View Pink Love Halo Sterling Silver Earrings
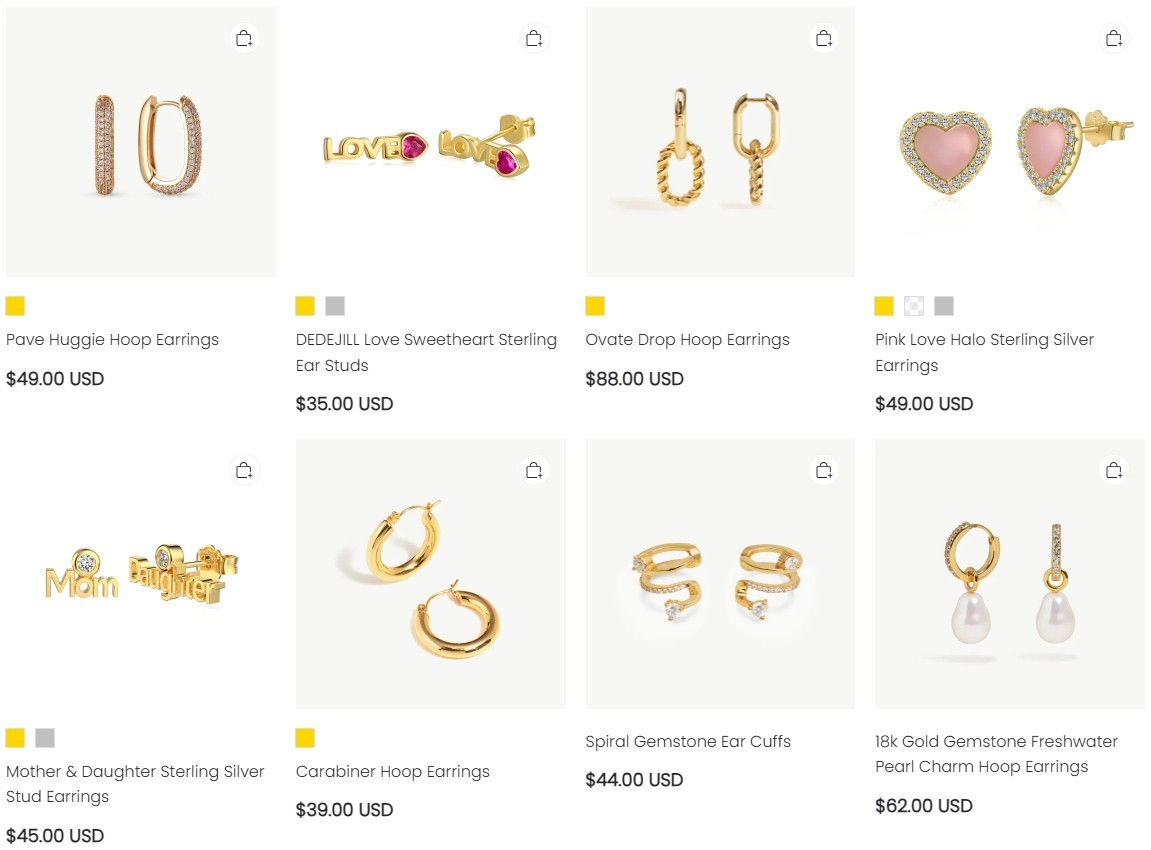Screen dimensions: 1151x850 (x=1010, y=142)
